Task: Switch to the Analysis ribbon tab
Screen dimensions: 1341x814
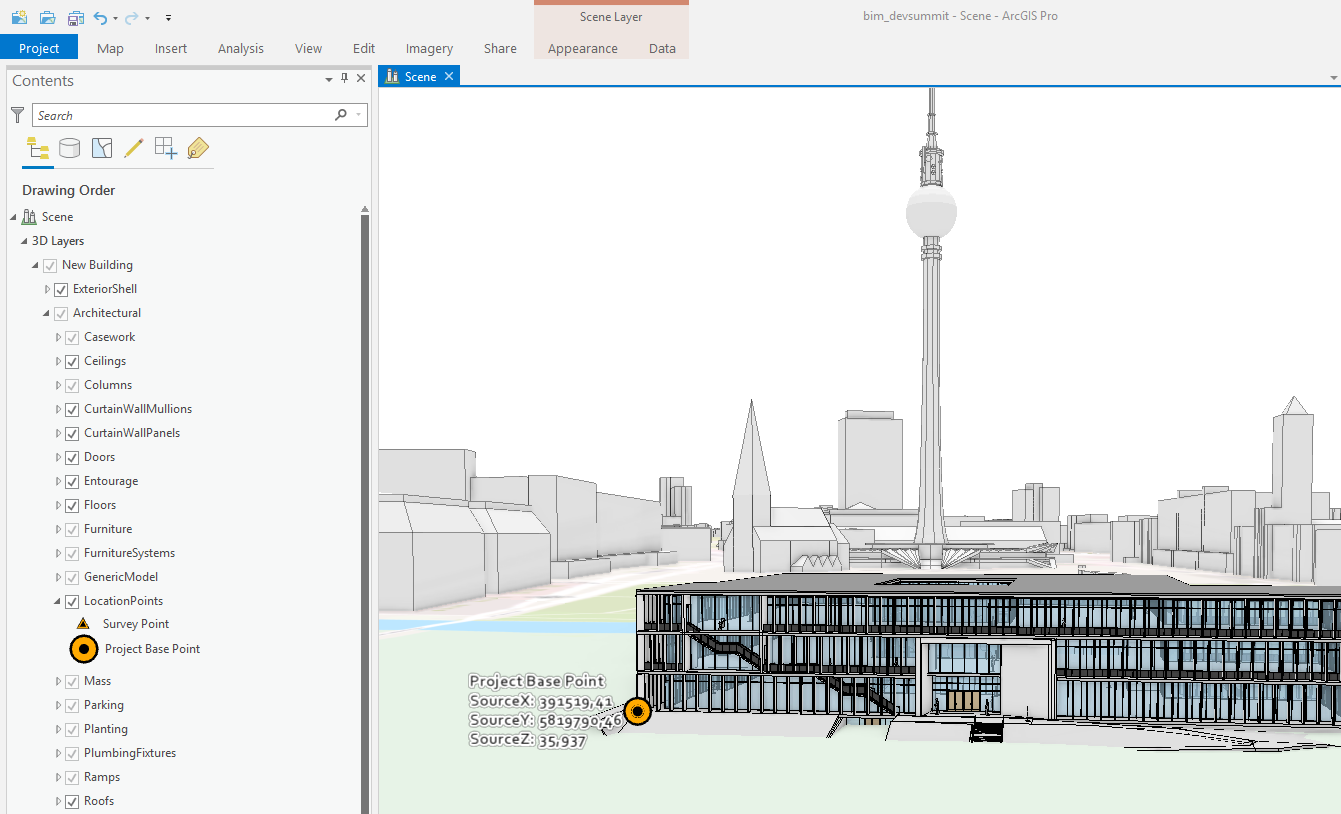Action: (x=240, y=48)
